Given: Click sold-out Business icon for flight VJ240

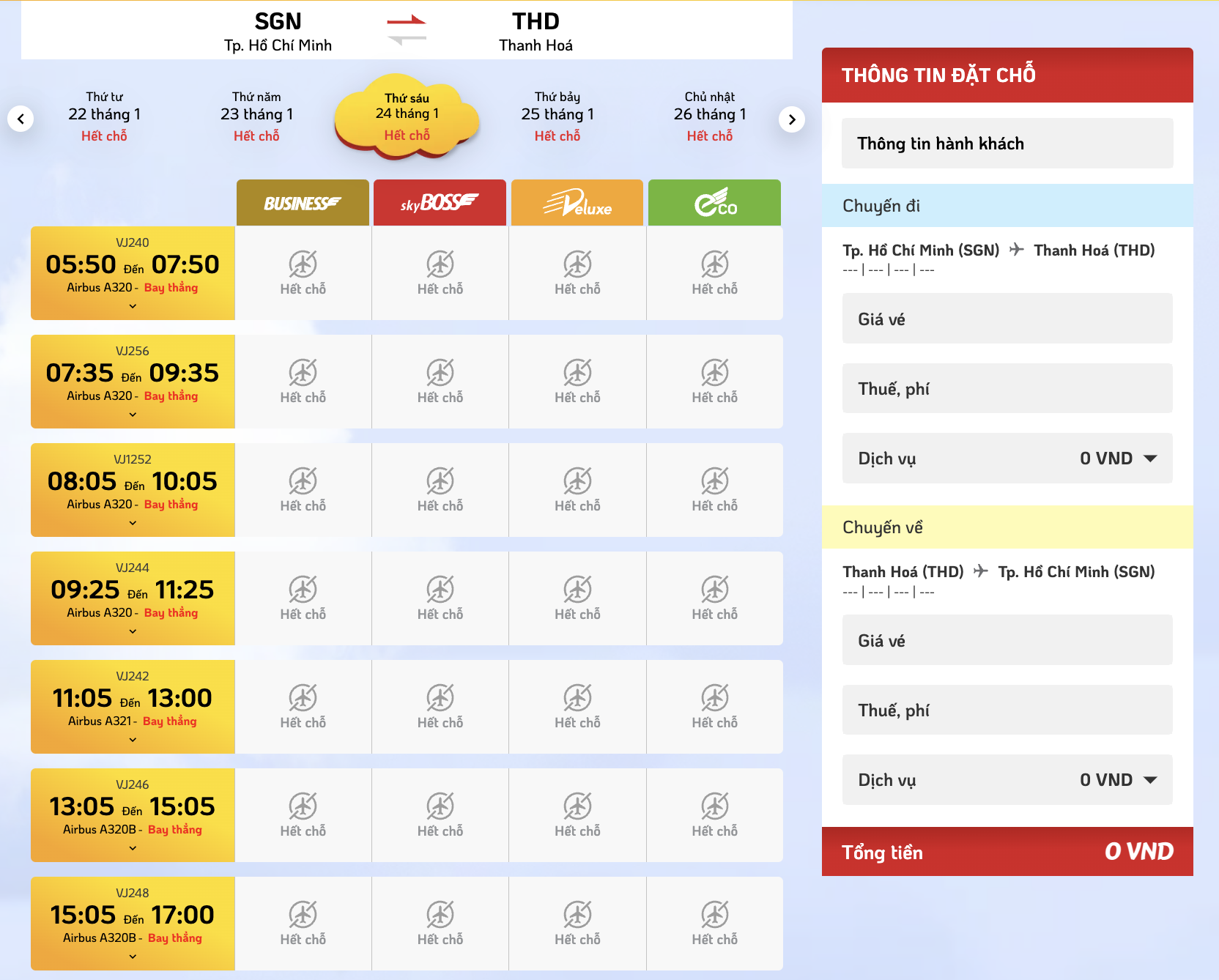Looking at the screenshot, I should [x=303, y=264].
